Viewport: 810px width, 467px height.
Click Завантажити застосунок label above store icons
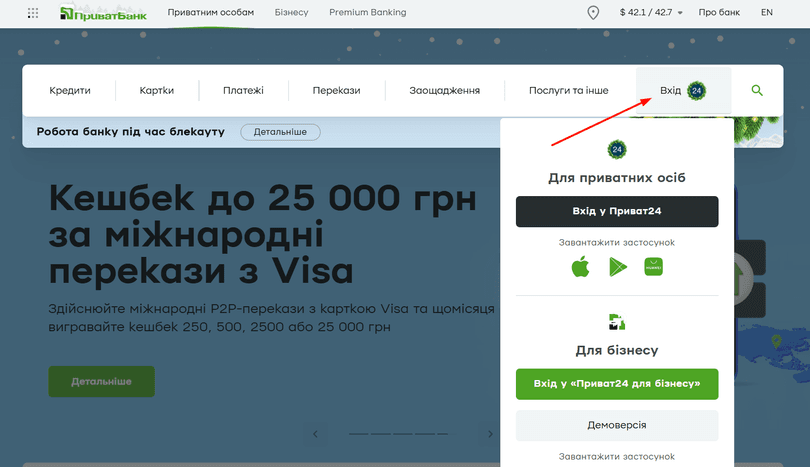pos(617,243)
